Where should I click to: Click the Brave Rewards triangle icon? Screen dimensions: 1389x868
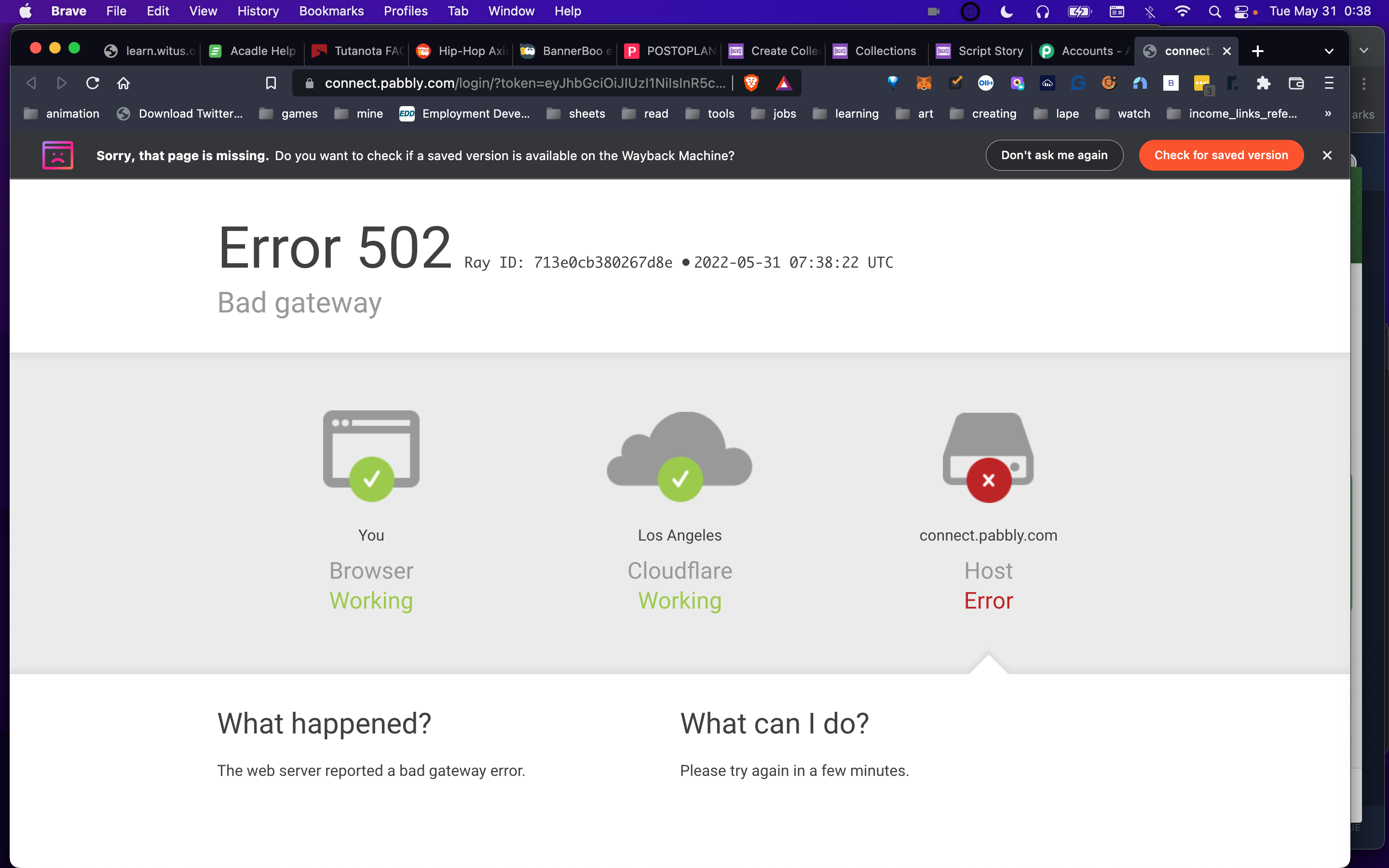(x=783, y=83)
